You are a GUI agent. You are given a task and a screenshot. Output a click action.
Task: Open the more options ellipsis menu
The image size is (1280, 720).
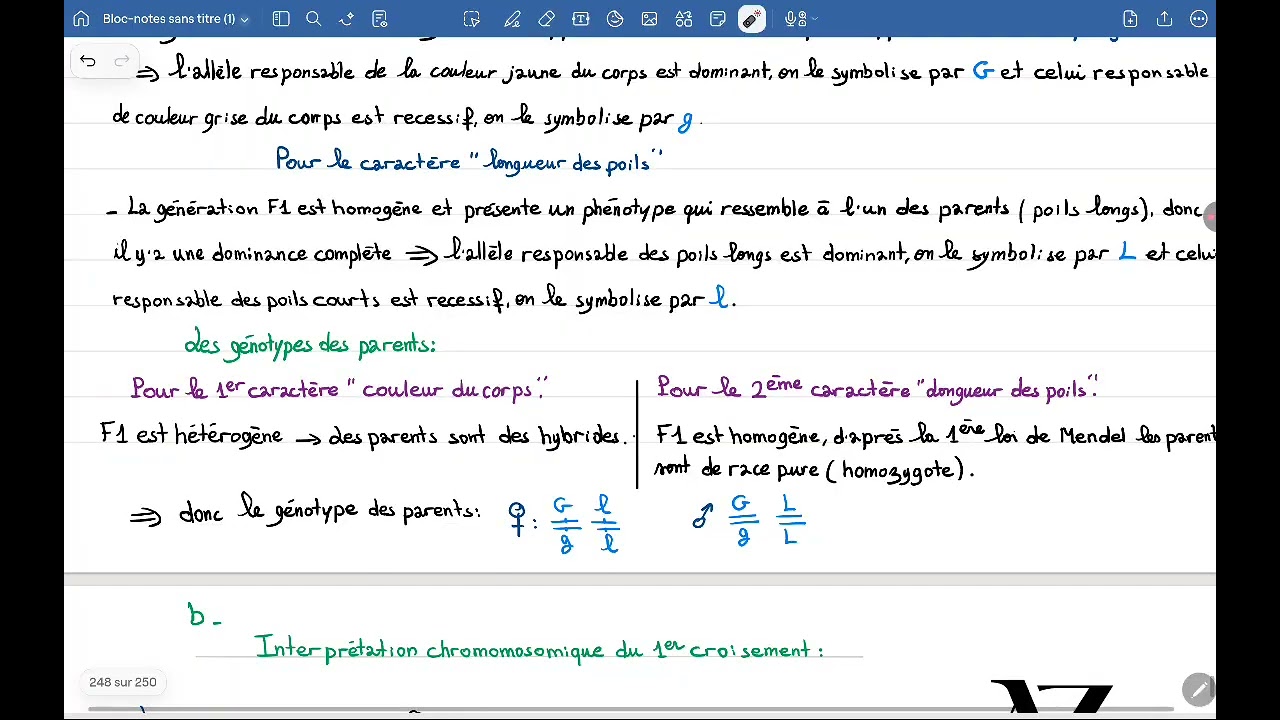[1198, 19]
